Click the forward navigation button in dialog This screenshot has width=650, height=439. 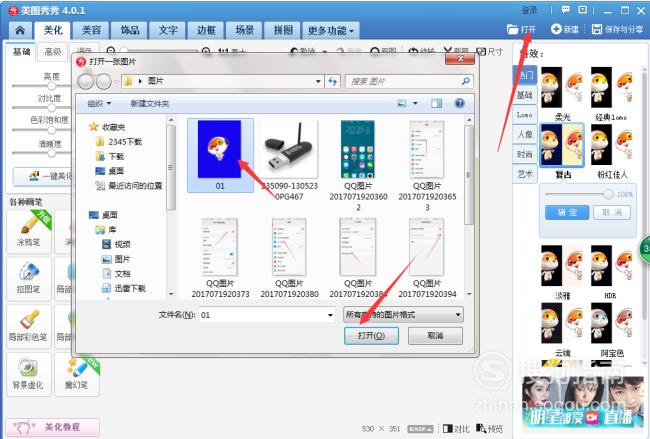[104, 82]
